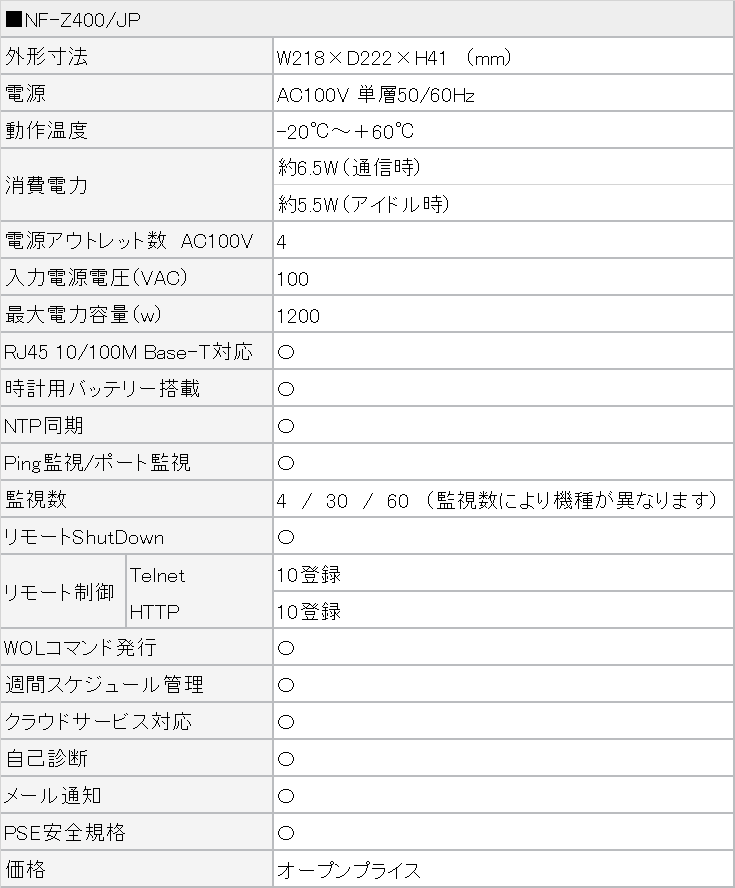Screen dimensions: 735x888
Task: Click the circle mark for クラウドサービス対応
Action: [x=285, y=722]
